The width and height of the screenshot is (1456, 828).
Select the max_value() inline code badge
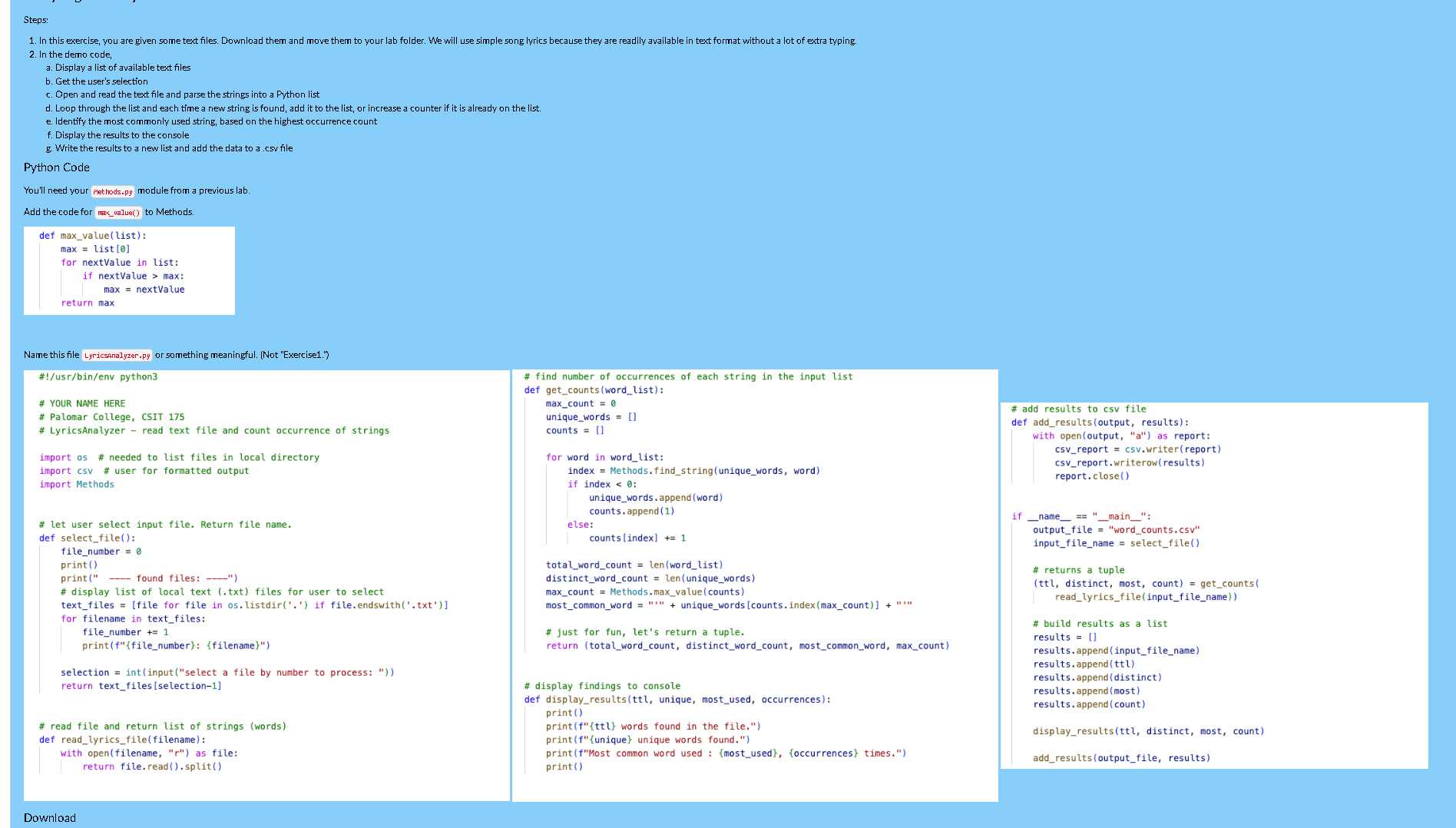pos(118,213)
